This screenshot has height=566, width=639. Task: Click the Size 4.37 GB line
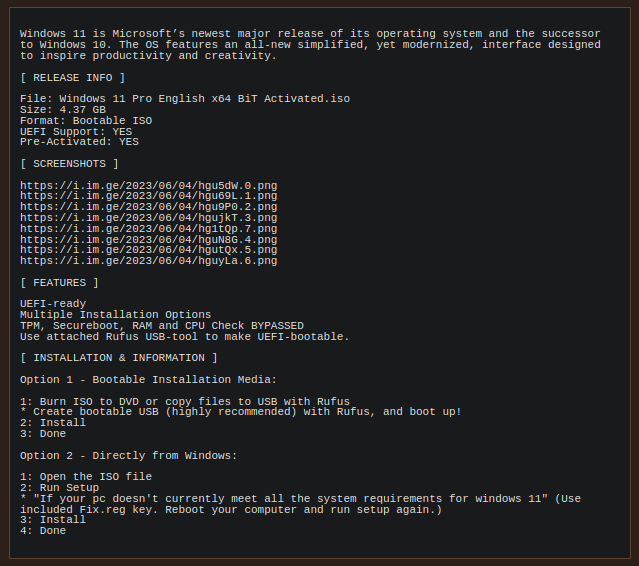[63, 110]
